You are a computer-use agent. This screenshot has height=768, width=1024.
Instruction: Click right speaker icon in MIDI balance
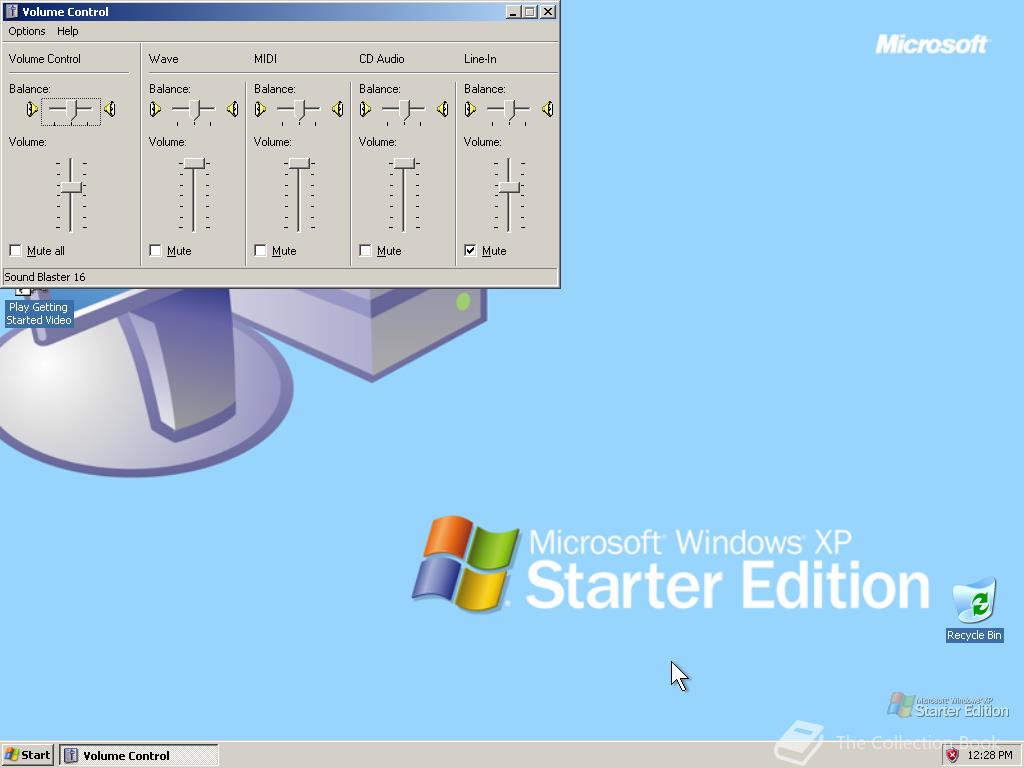[338, 109]
